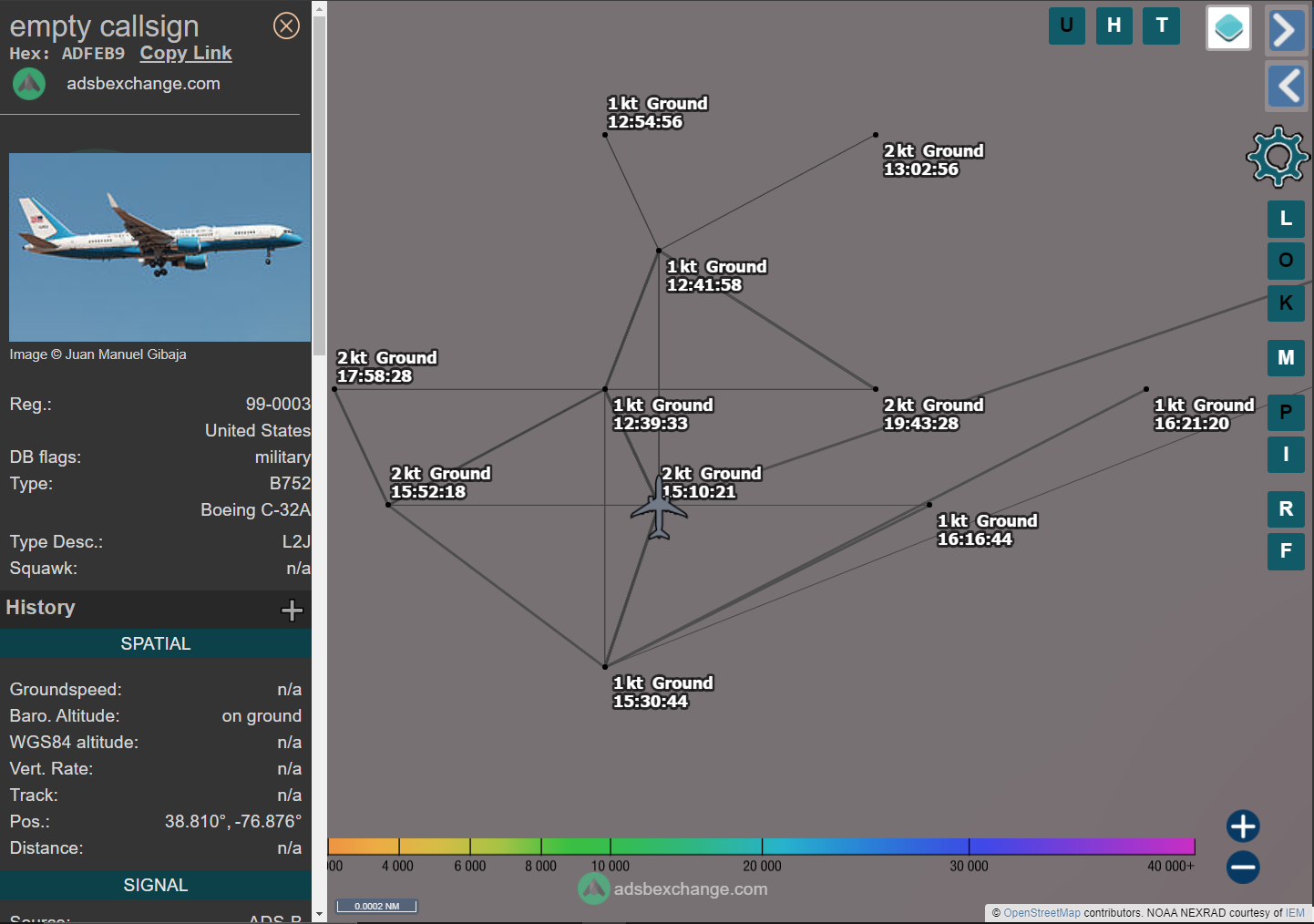Click the 17:58:28 track label
This screenshot has width=1314, height=924.
[x=386, y=367]
